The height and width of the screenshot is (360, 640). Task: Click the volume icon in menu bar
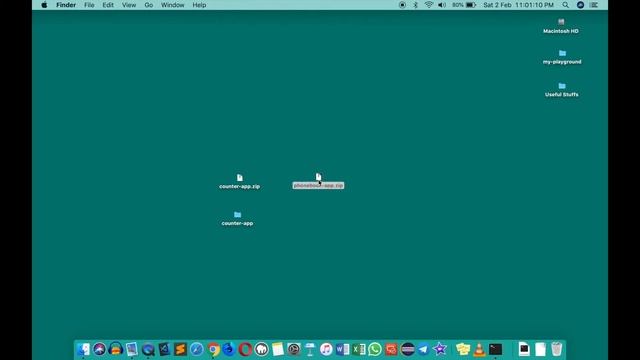pyautogui.click(x=442, y=5)
